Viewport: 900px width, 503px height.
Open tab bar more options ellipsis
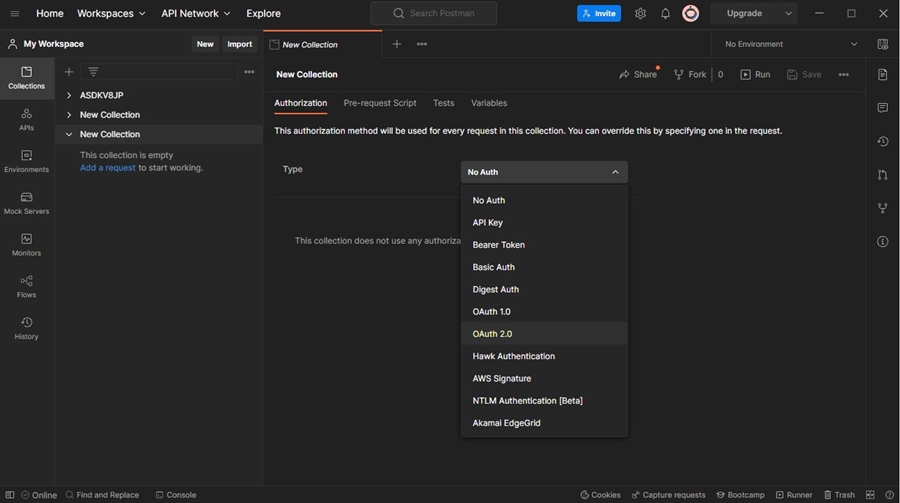tap(422, 44)
